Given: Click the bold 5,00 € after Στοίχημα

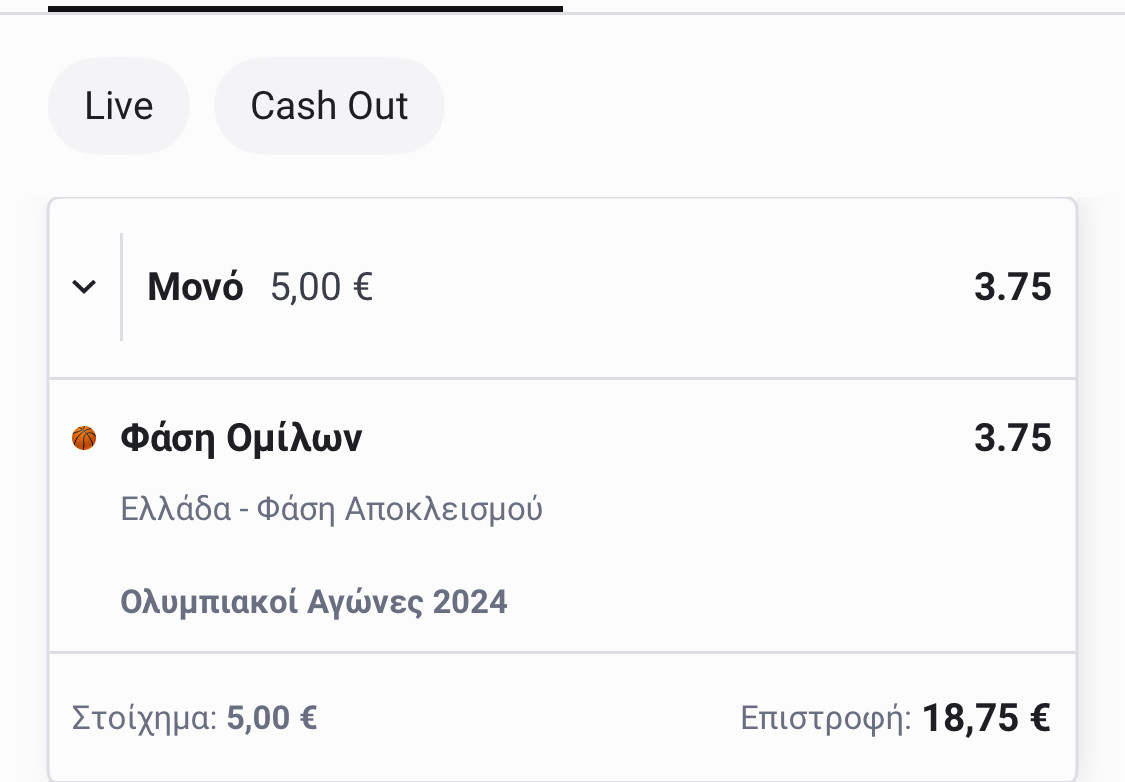Looking at the screenshot, I should click(272, 718).
